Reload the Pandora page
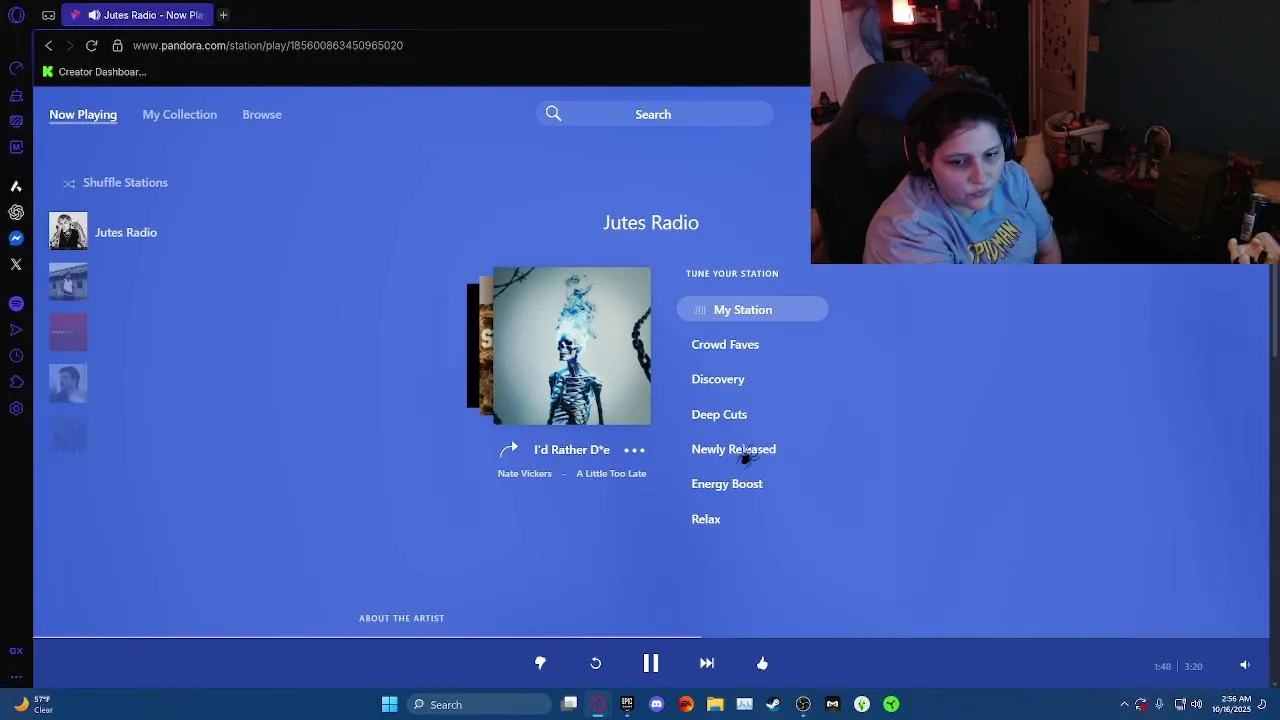Screen dimensions: 1280x720 click(91, 45)
